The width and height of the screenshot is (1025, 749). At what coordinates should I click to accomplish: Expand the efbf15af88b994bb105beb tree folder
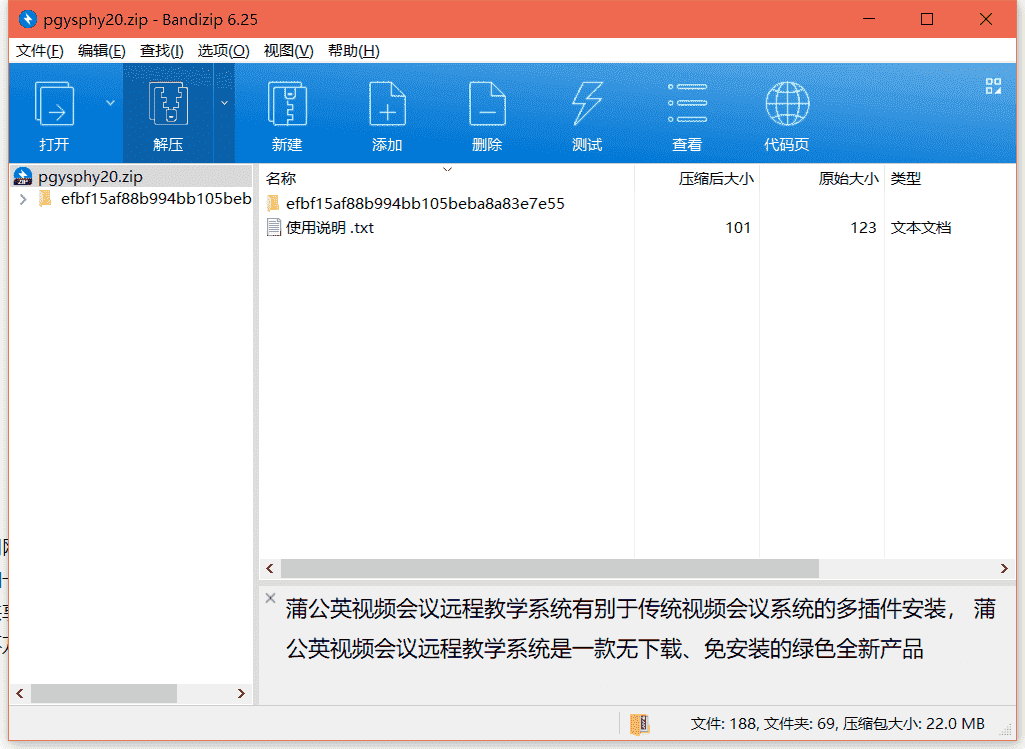[x=23, y=199]
